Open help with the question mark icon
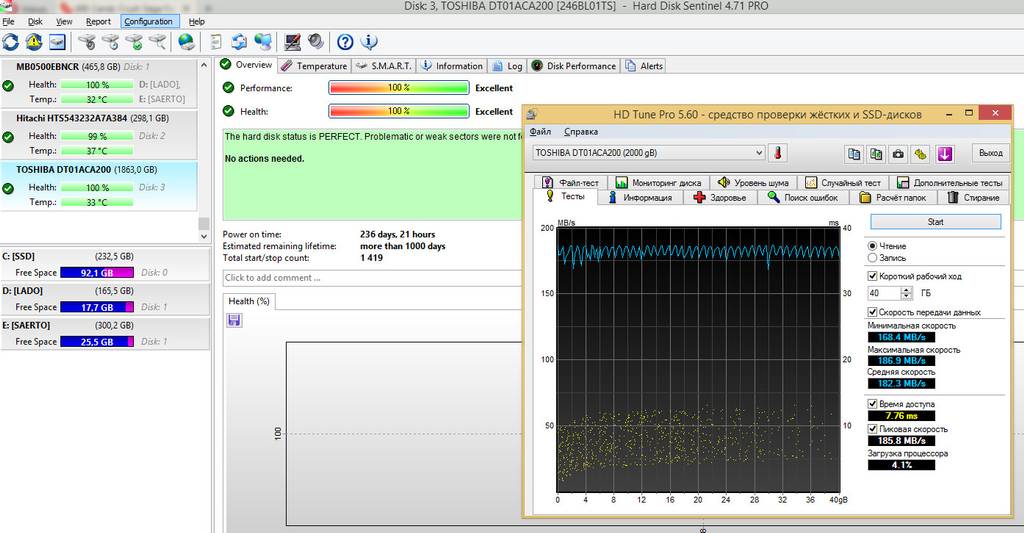 click(345, 42)
